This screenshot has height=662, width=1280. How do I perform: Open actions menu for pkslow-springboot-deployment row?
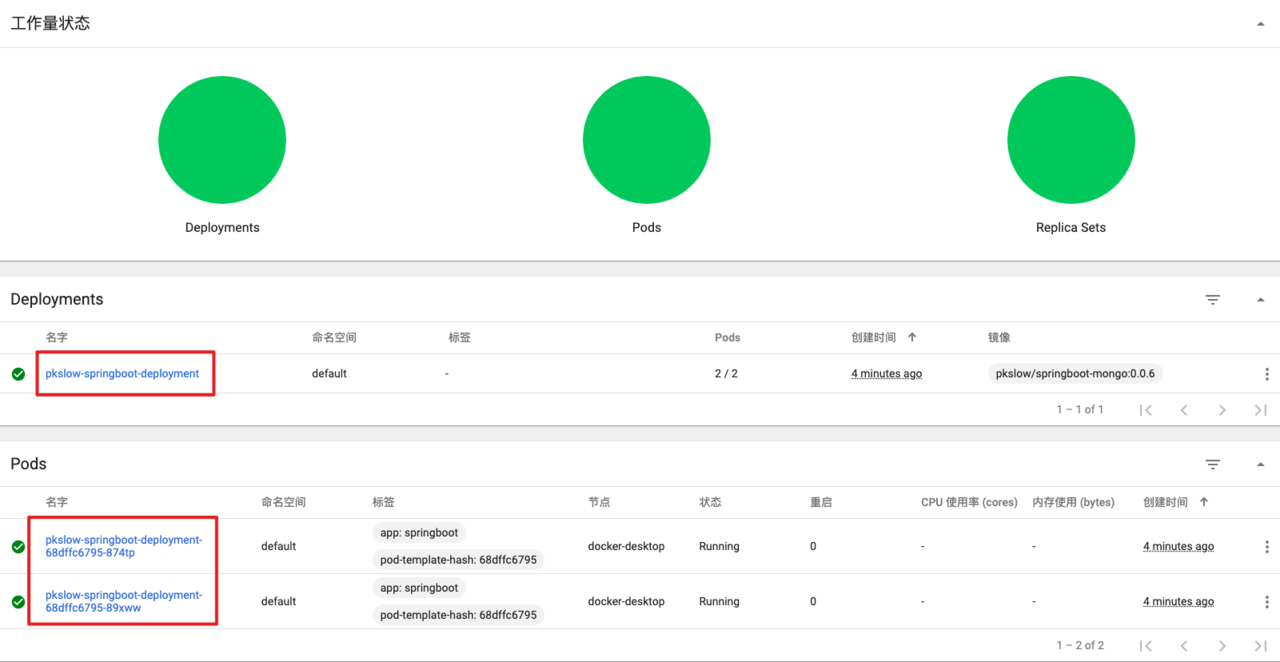pos(1266,374)
